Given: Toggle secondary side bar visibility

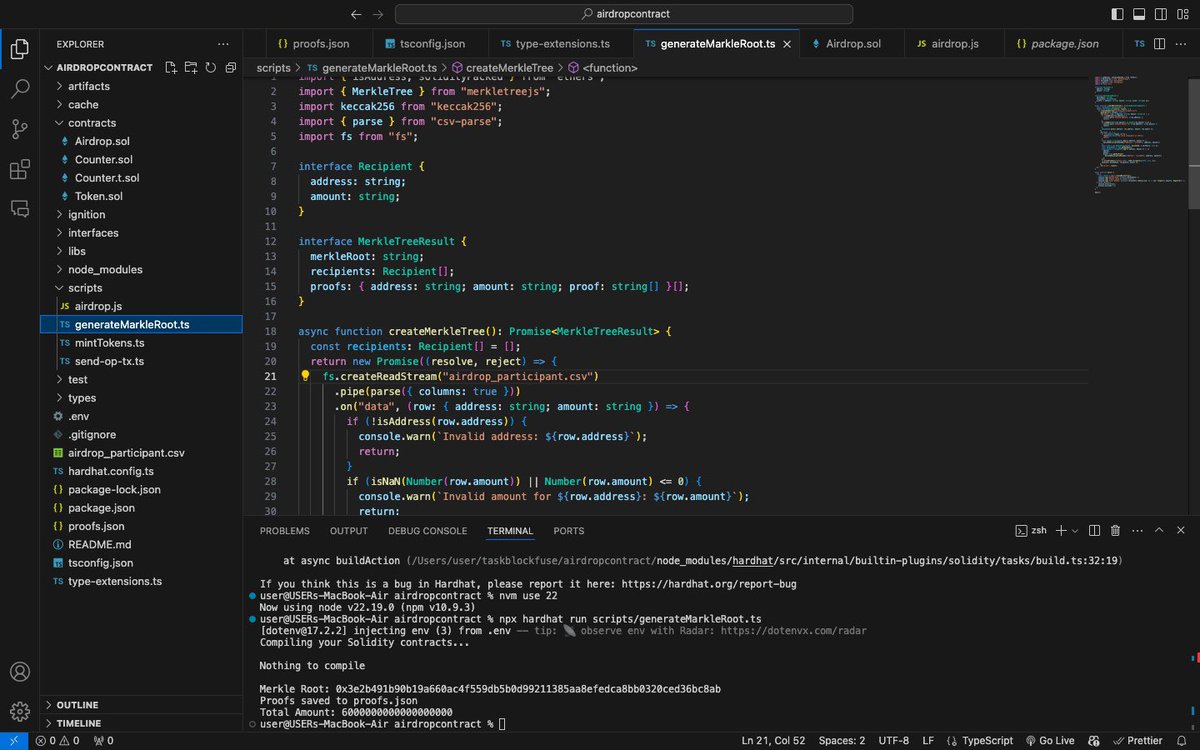Looking at the screenshot, I should tap(1160, 14).
